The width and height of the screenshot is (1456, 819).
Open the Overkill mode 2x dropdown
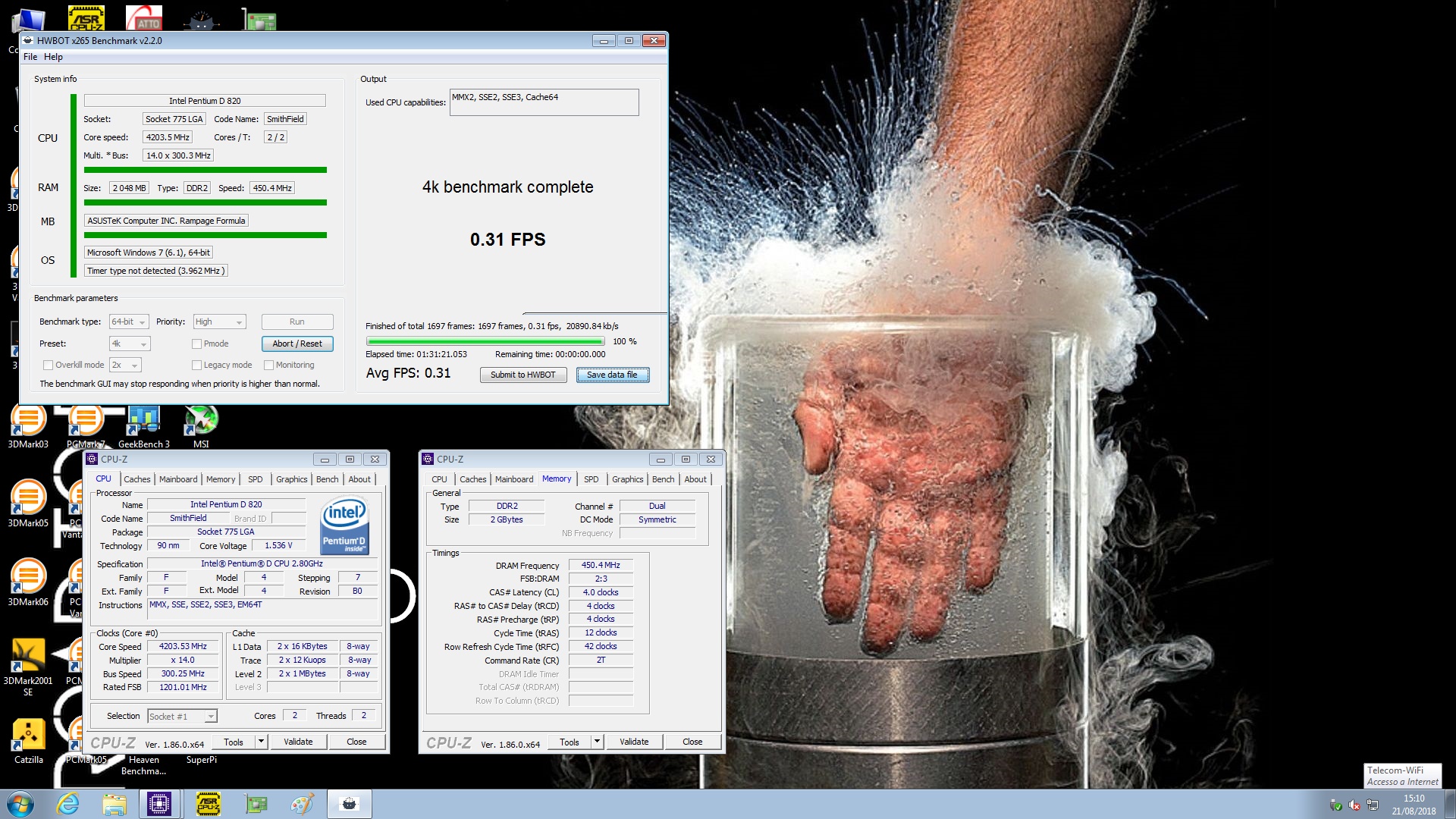click(125, 365)
